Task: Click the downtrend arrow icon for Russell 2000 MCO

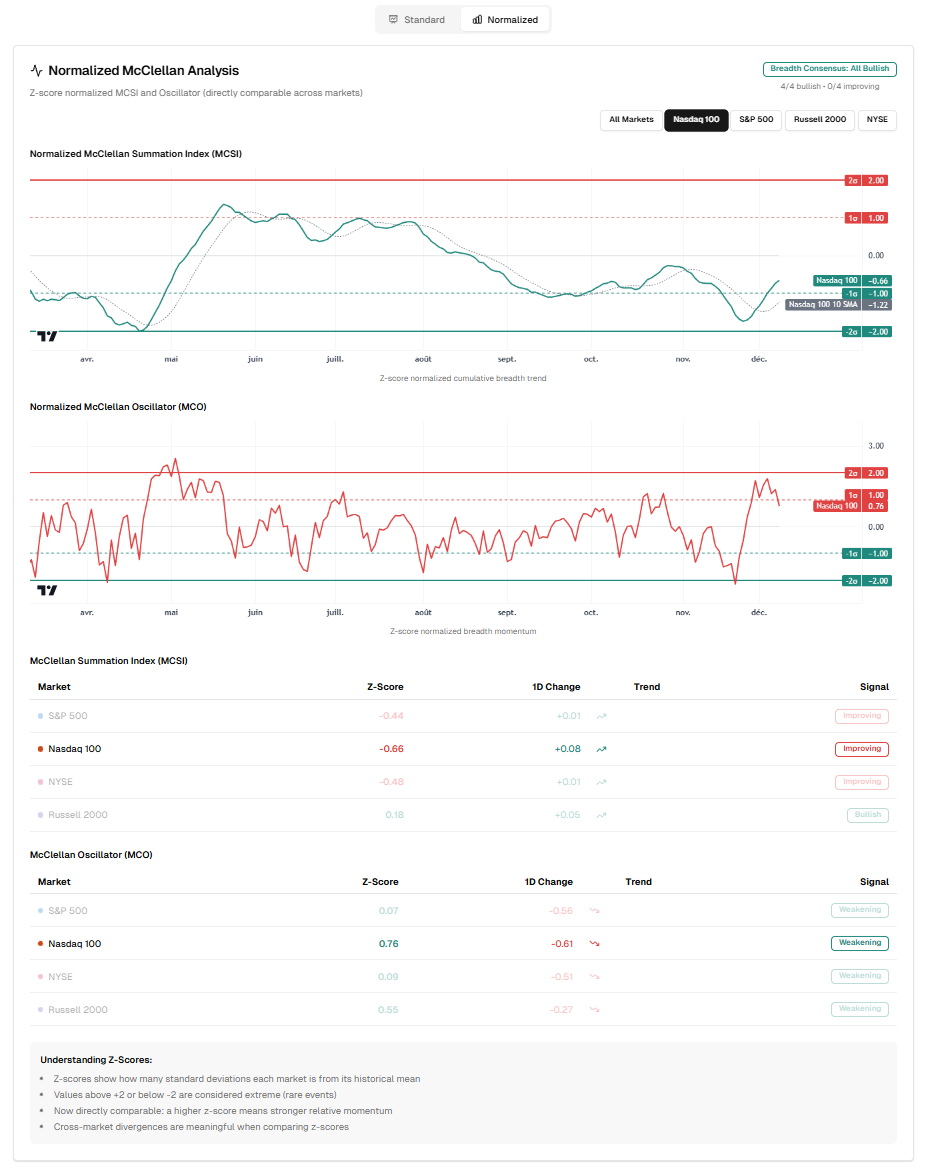Action: (595, 1009)
